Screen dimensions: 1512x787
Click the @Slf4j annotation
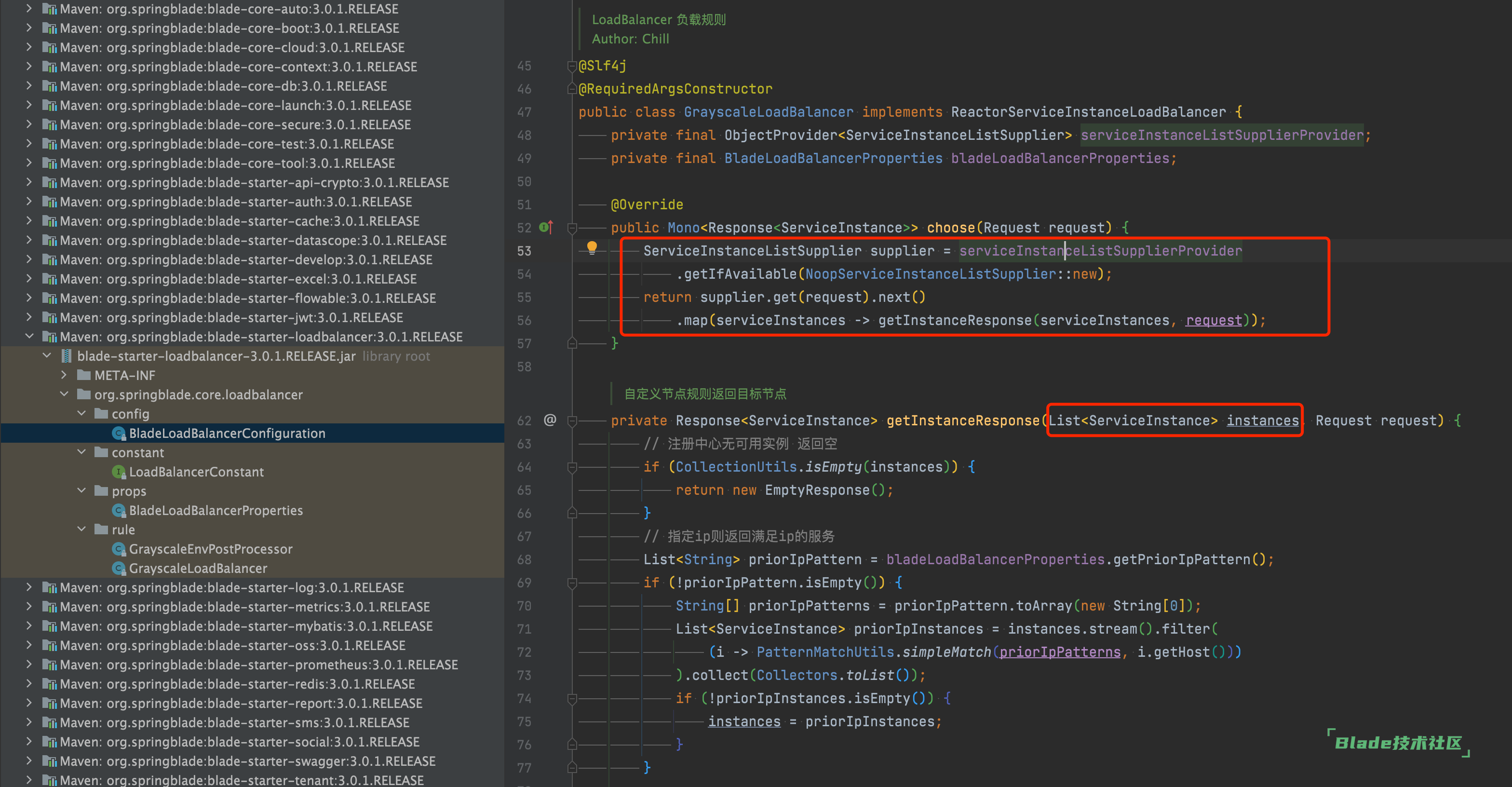602,66
